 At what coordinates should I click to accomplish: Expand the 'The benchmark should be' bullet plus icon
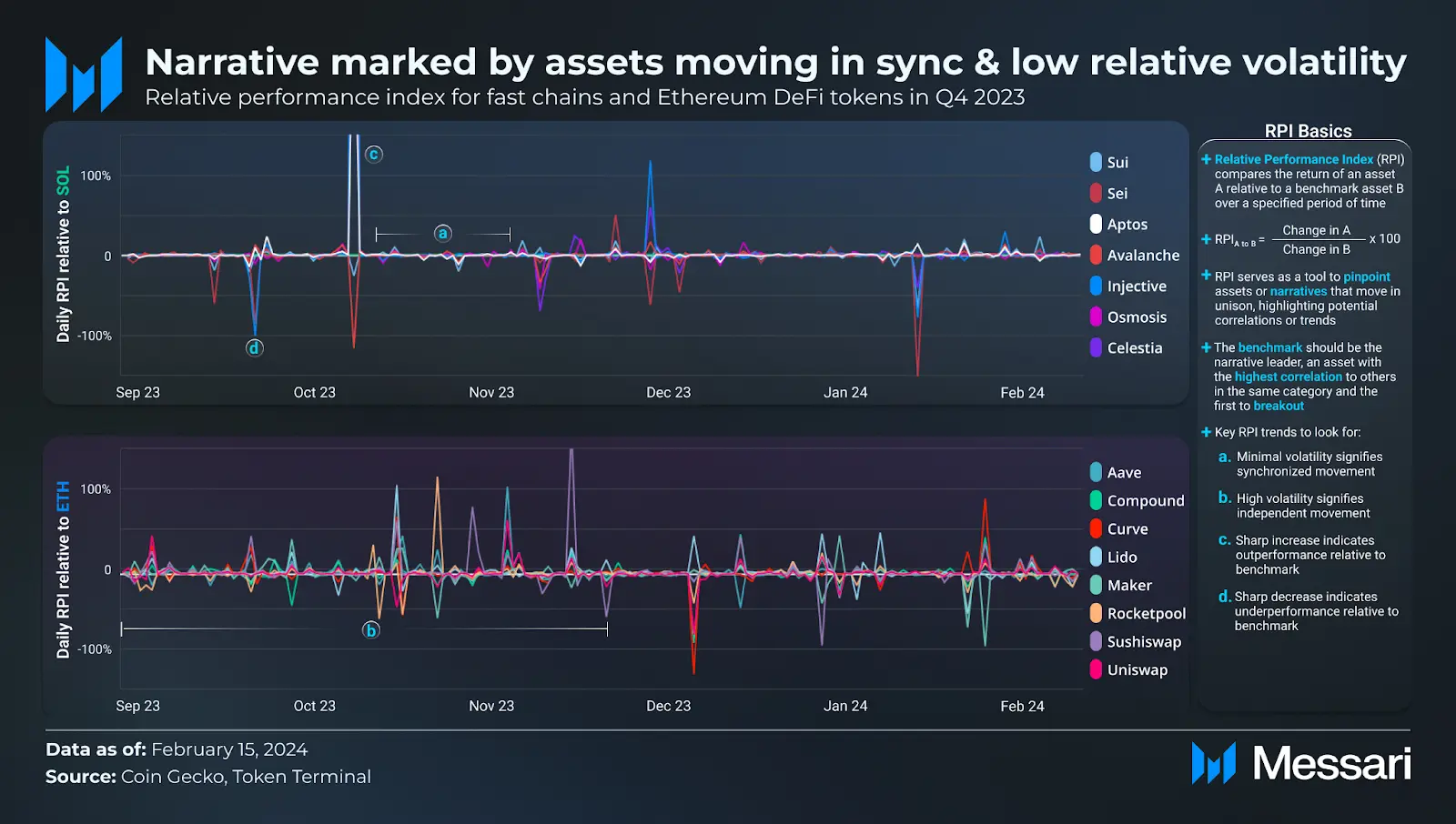(1206, 347)
